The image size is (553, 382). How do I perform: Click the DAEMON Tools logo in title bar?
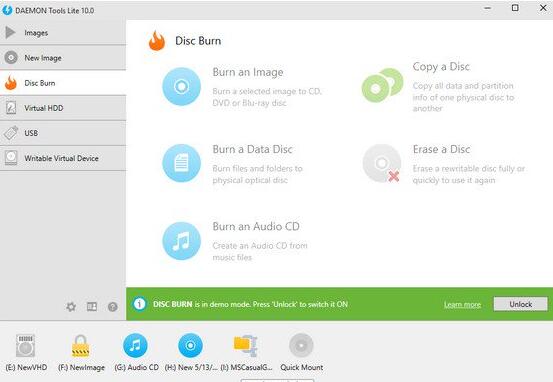[7, 10]
